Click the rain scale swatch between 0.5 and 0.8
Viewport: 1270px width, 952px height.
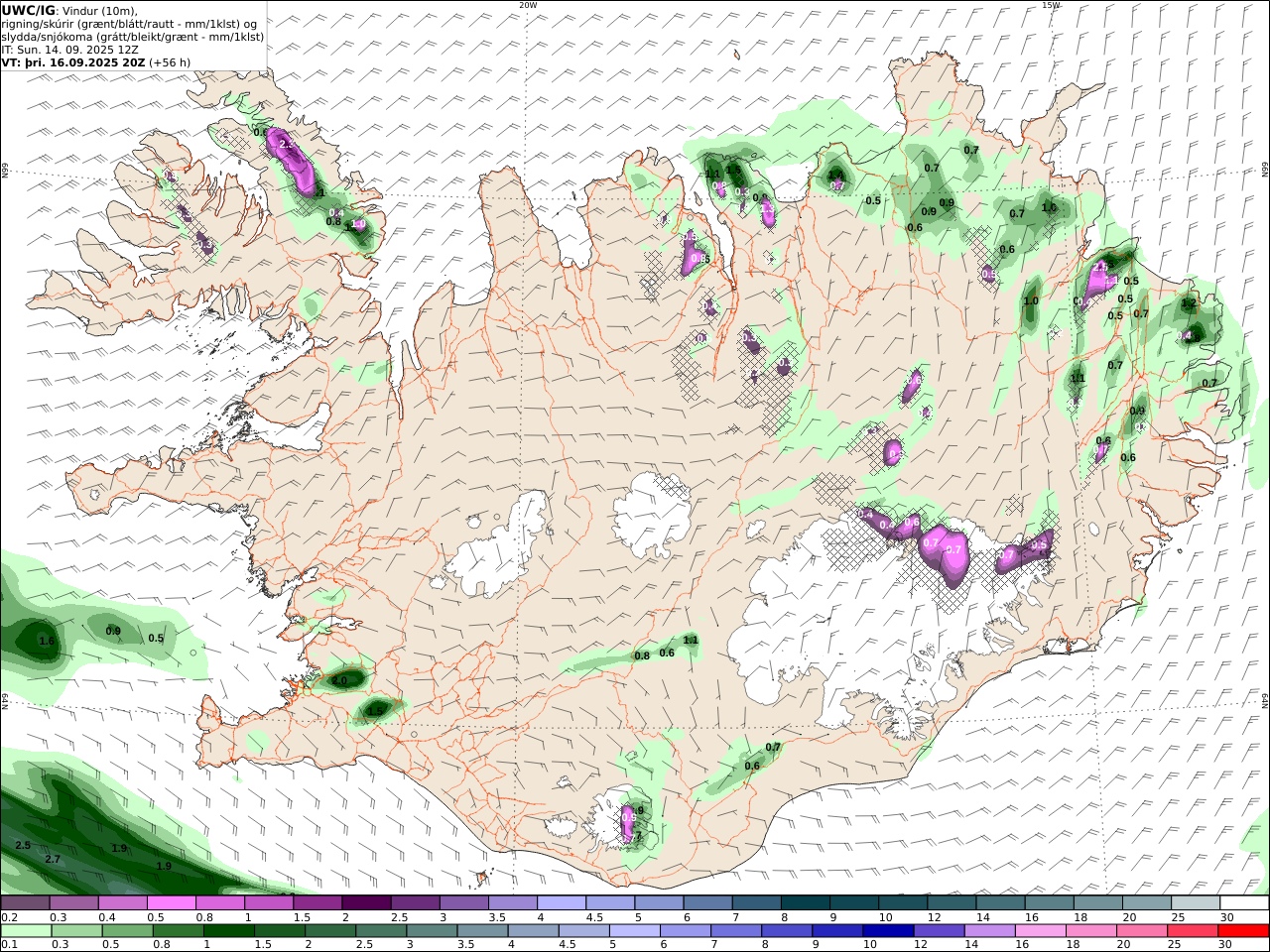tap(129, 931)
